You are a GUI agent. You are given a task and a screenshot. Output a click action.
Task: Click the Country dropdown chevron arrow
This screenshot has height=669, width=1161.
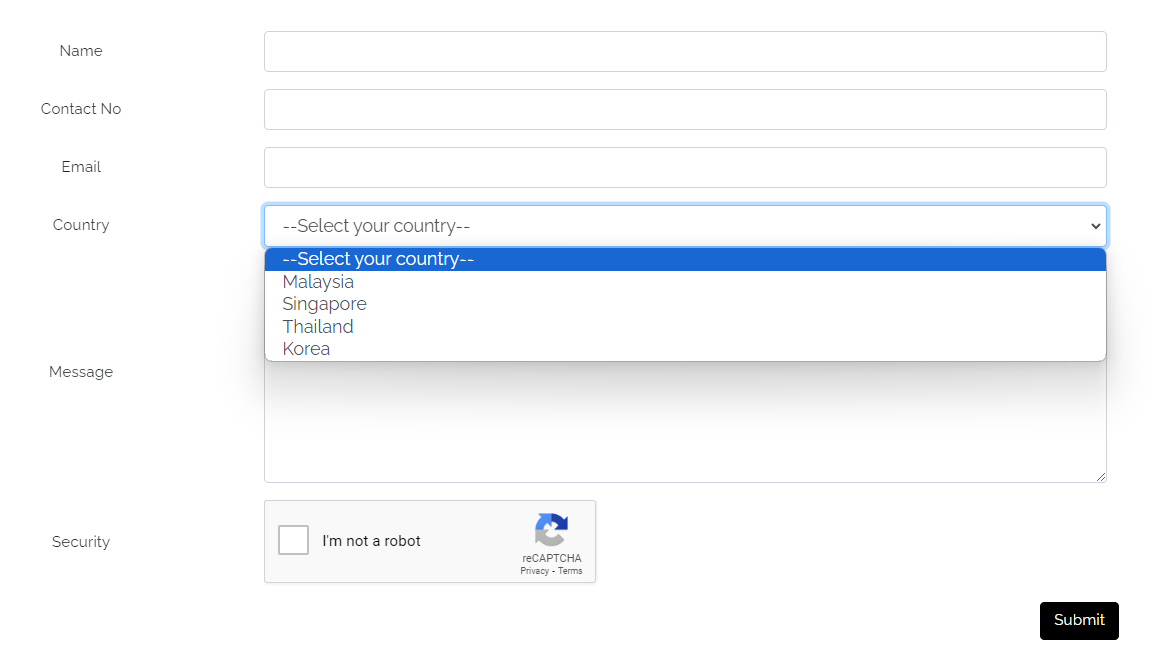(1095, 226)
